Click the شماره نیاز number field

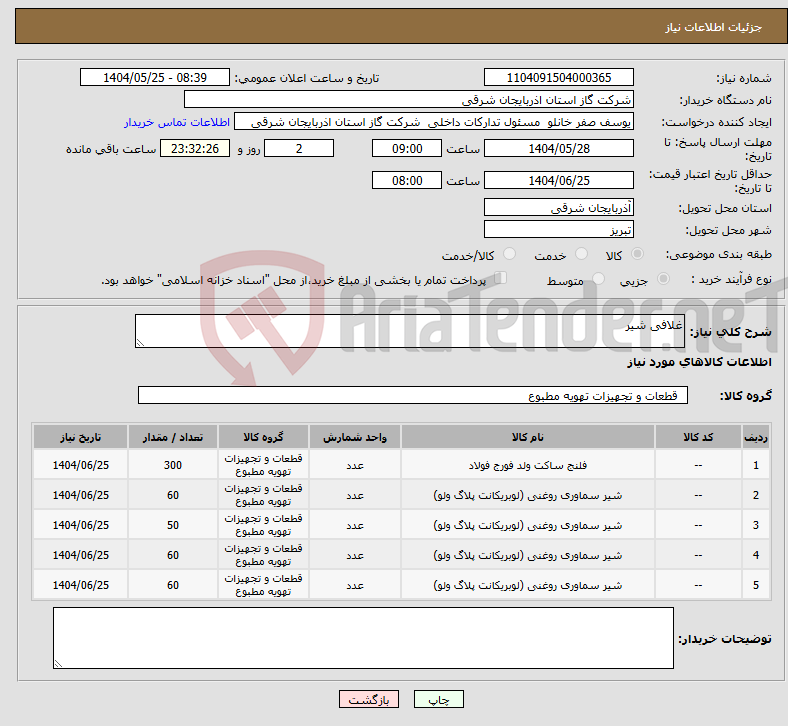[558, 78]
